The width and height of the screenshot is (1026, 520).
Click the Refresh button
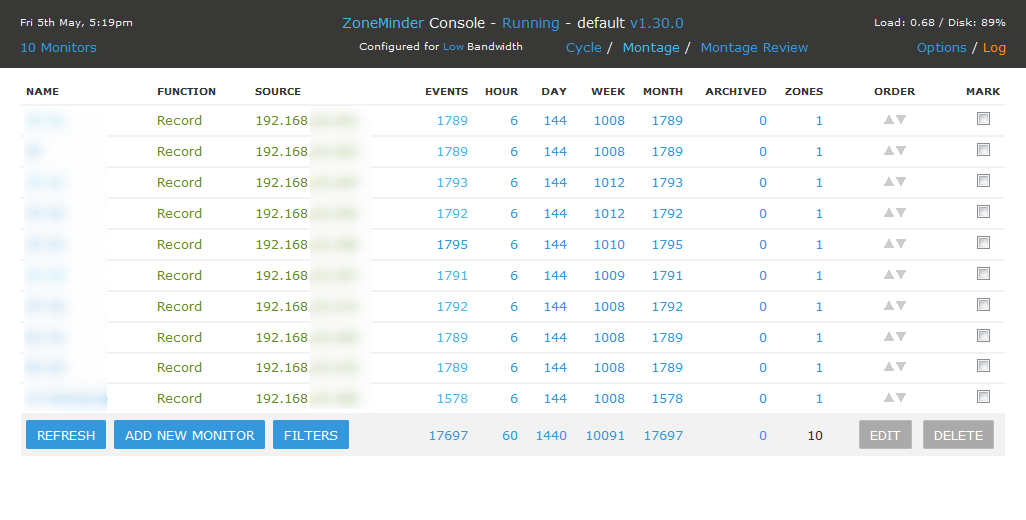pos(66,435)
